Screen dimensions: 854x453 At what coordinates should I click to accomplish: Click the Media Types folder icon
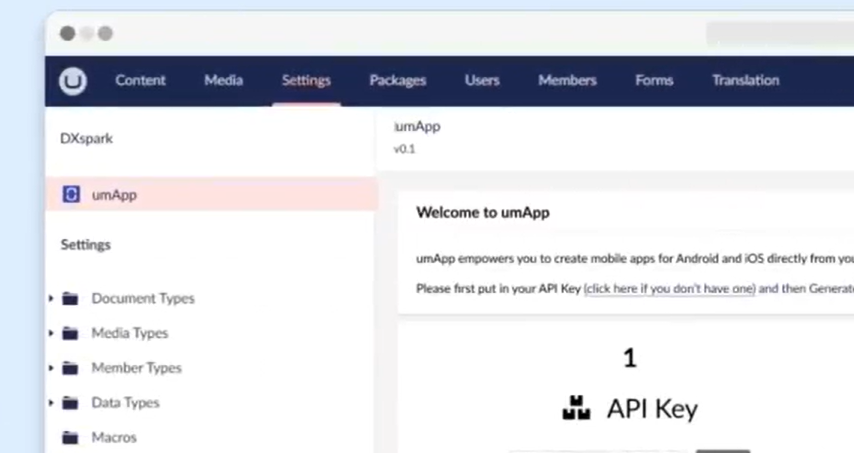(x=70, y=333)
